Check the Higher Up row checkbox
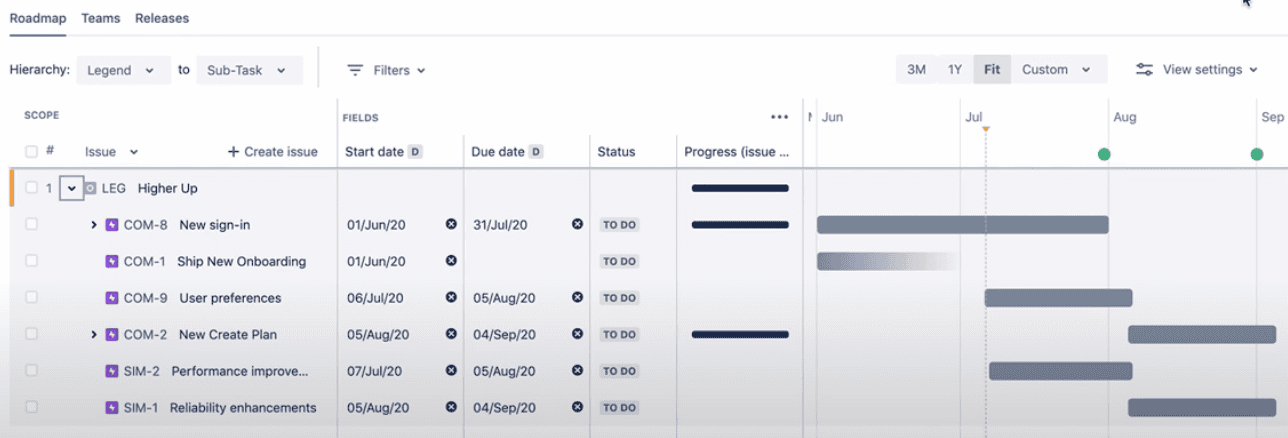This screenshot has width=1288, height=438. click(31, 188)
